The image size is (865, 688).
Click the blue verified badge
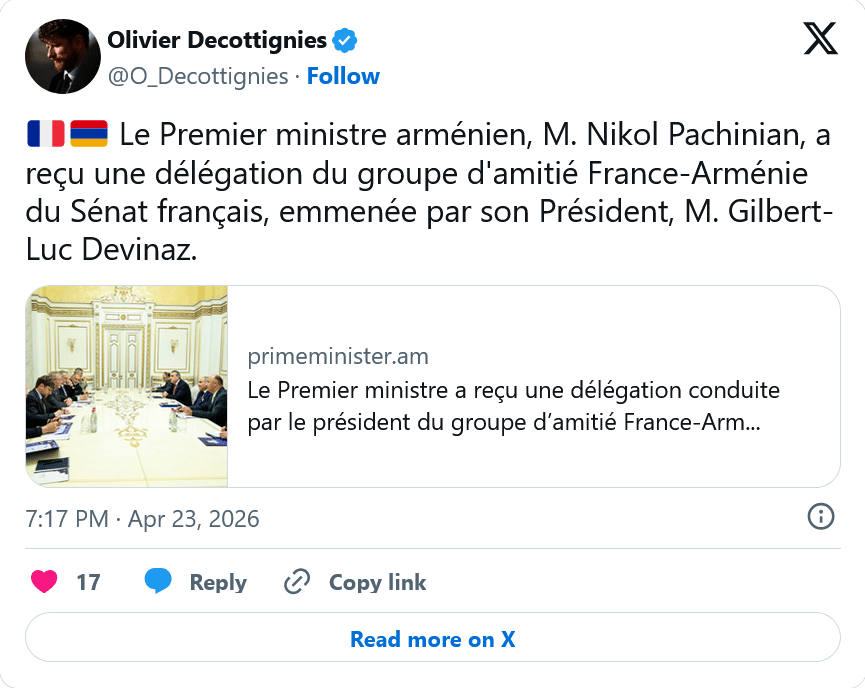point(346,41)
